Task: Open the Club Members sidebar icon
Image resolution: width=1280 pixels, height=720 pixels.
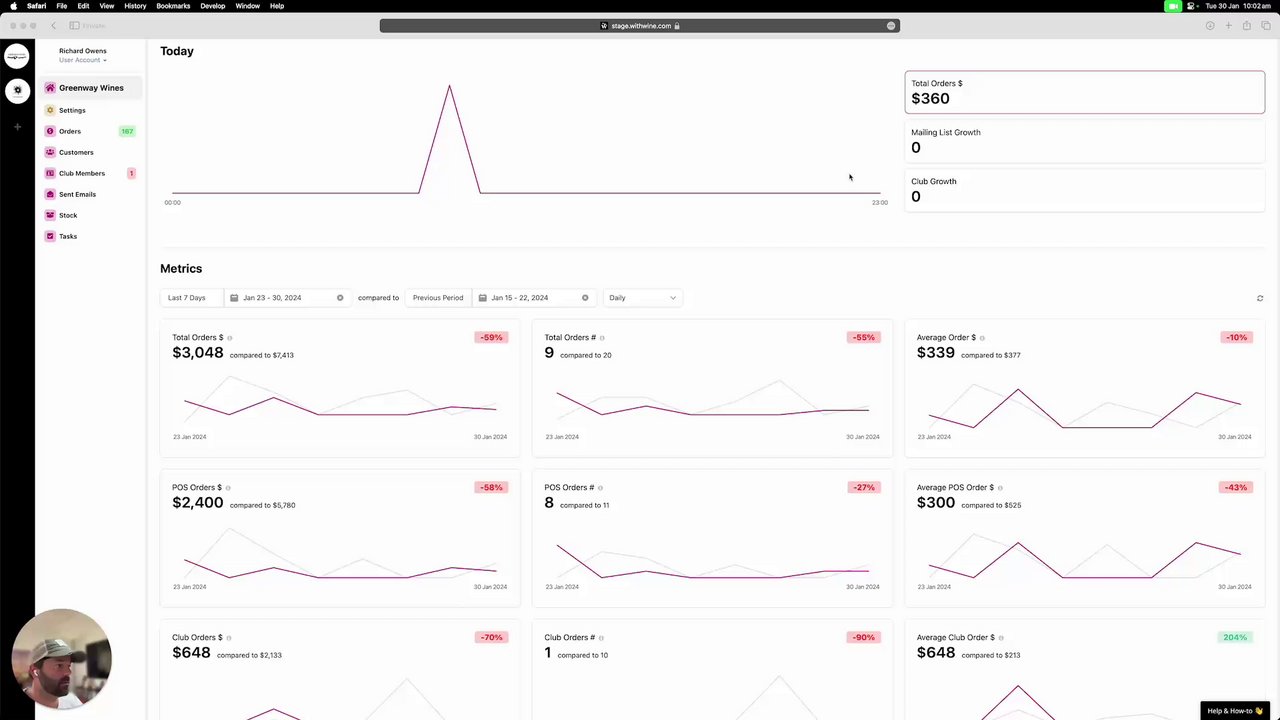Action: pyautogui.click(x=50, y=173)
